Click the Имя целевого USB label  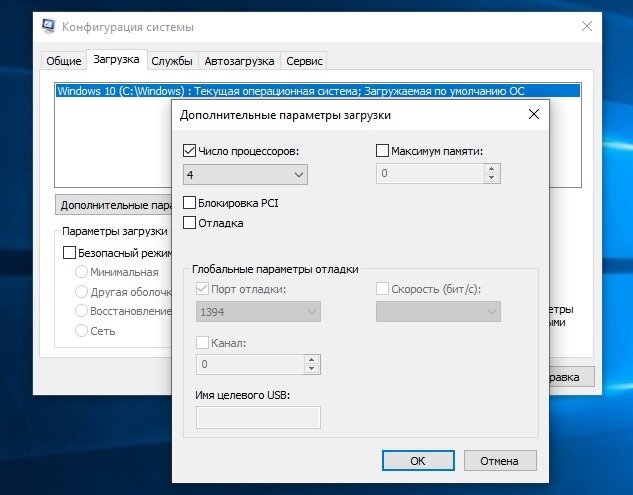pyautogui.click(x=243, y=395)
